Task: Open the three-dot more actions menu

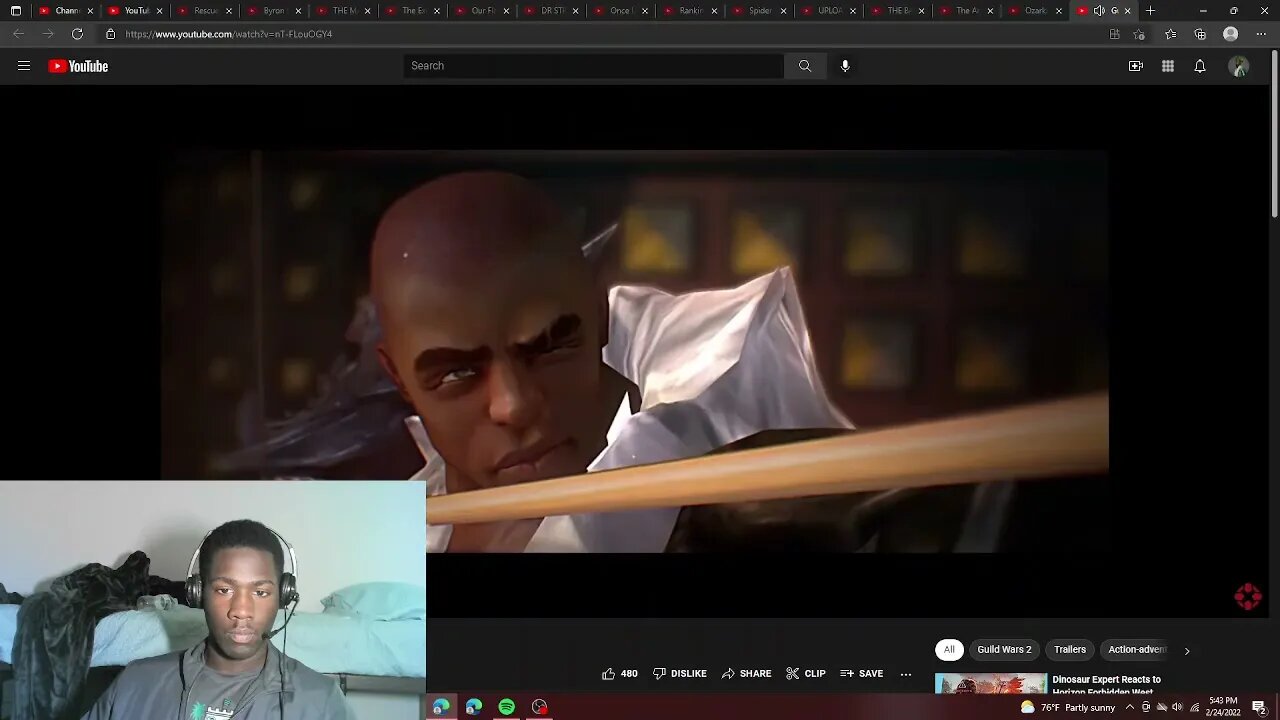Action: tap(906, 674)
